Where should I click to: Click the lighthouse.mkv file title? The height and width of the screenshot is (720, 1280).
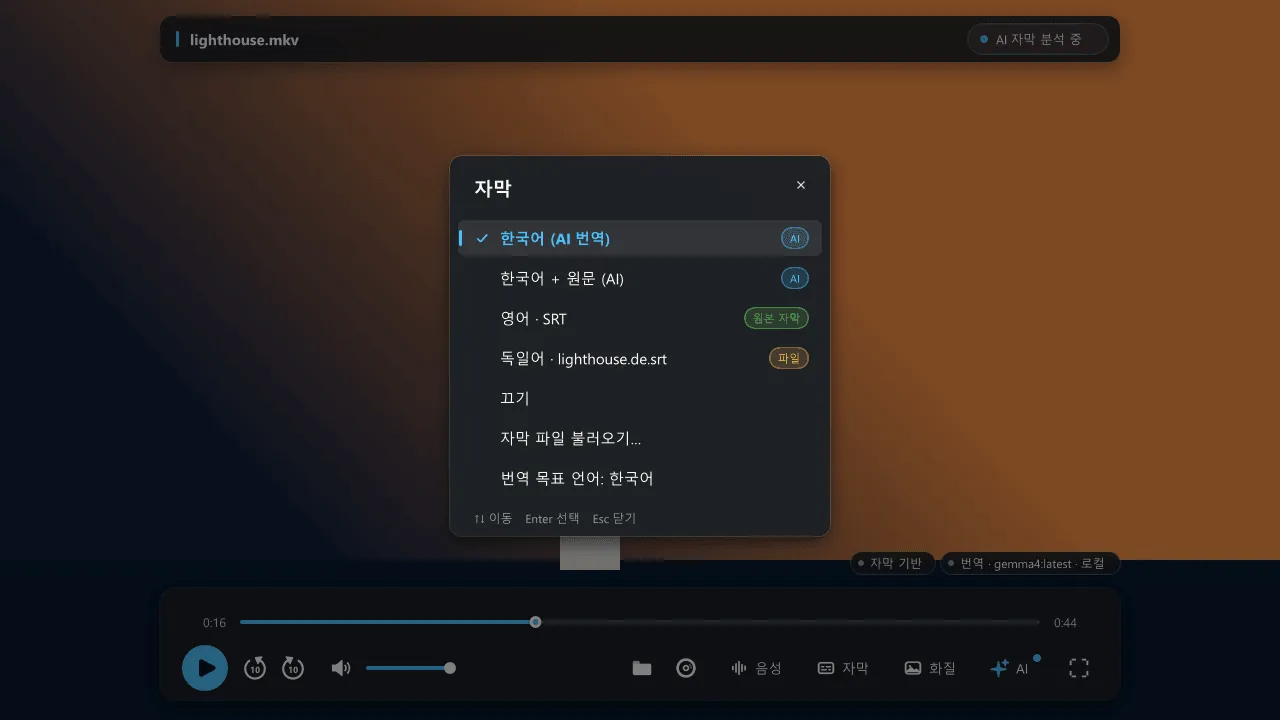coord(244,40)
